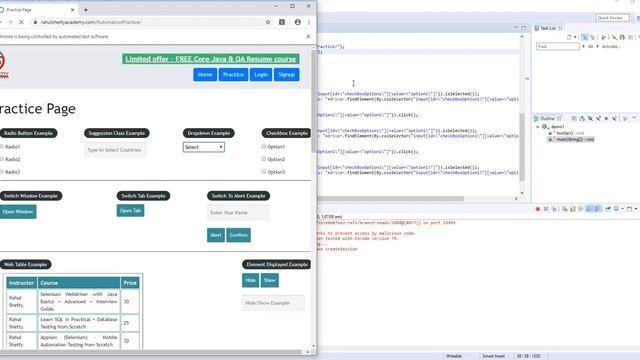The height and width of the screenshot is (360, 640).
Task: Click the Alert button
Action: pos(216,235)
